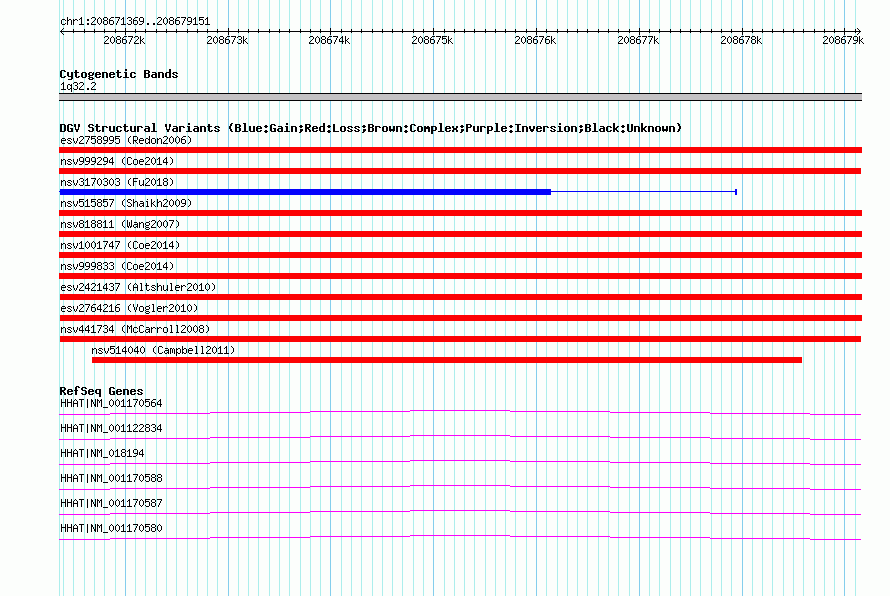Screen dimensions: 890x596
Task: Click the 208675k ruler tick label
Action: [433, 40]
